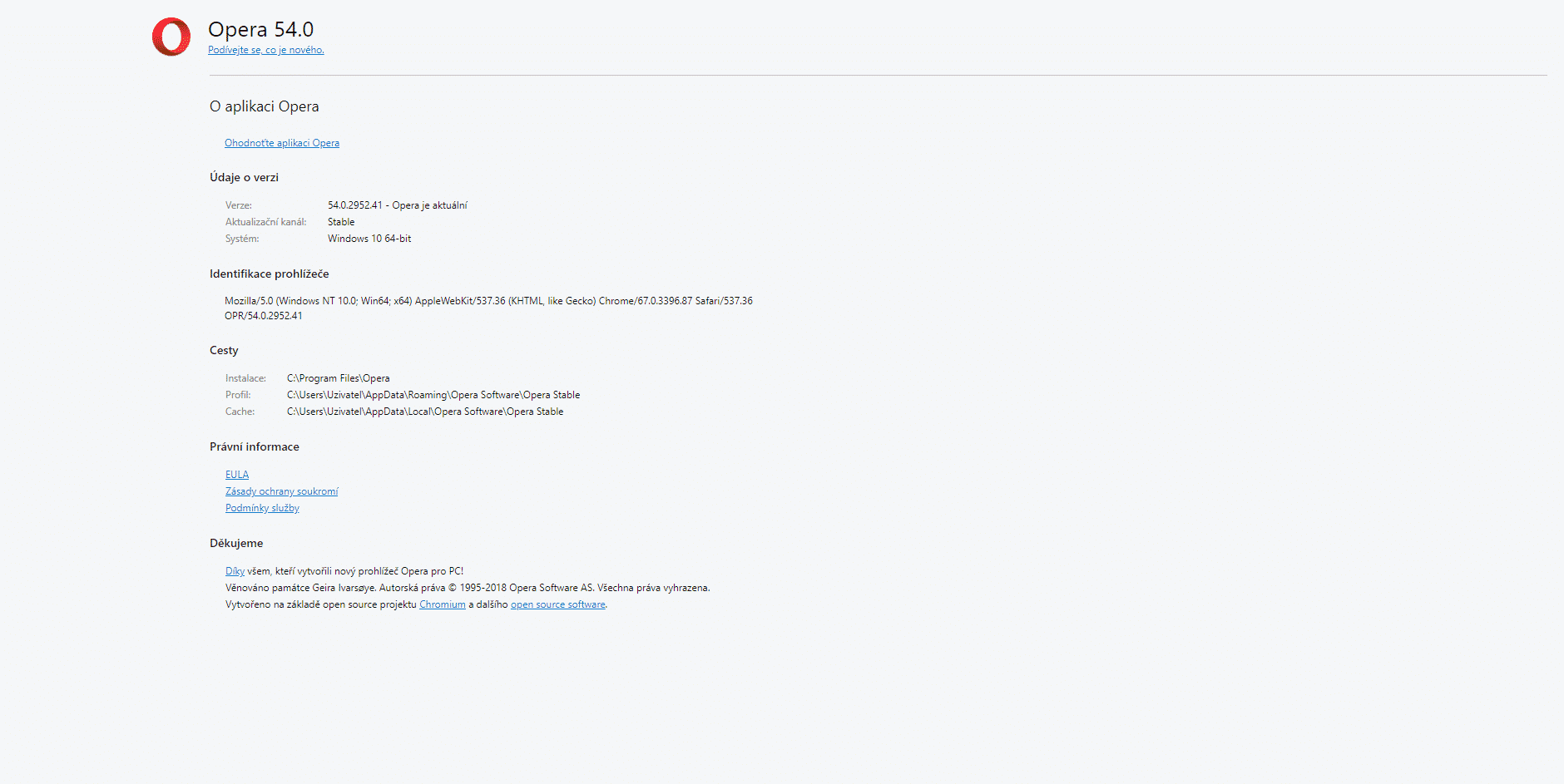Screen dimensions: 1564x784
Task: Click the 'Údaje o verzi' section heading
Action: tap(244, 177)
